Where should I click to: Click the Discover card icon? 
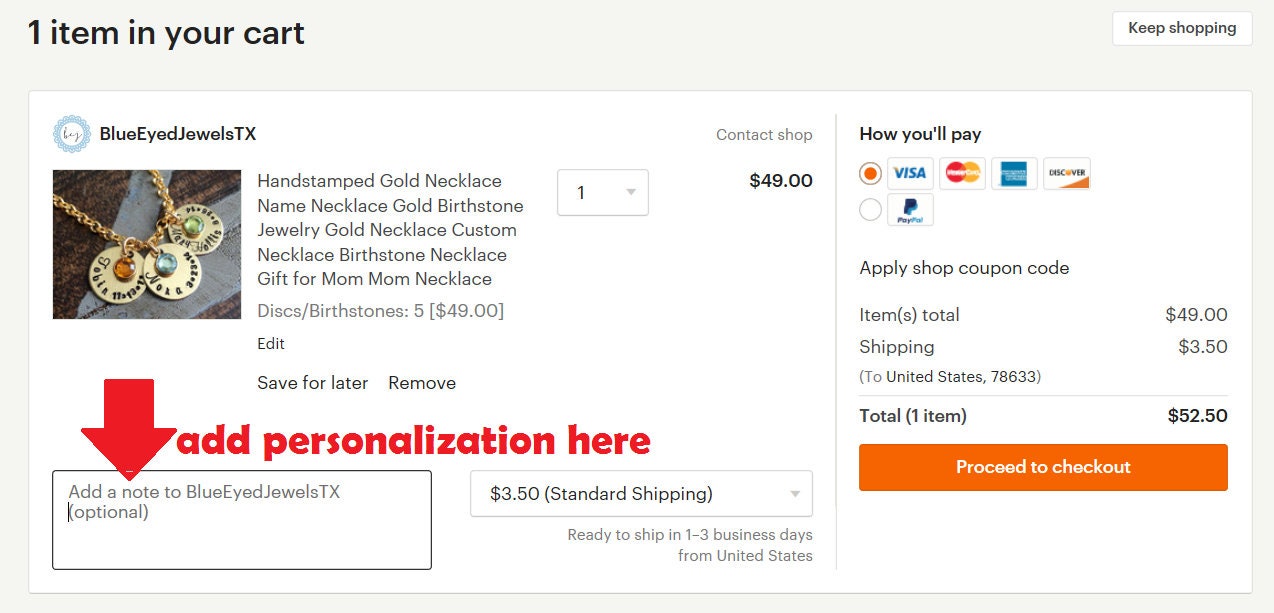pos(1066,173)
